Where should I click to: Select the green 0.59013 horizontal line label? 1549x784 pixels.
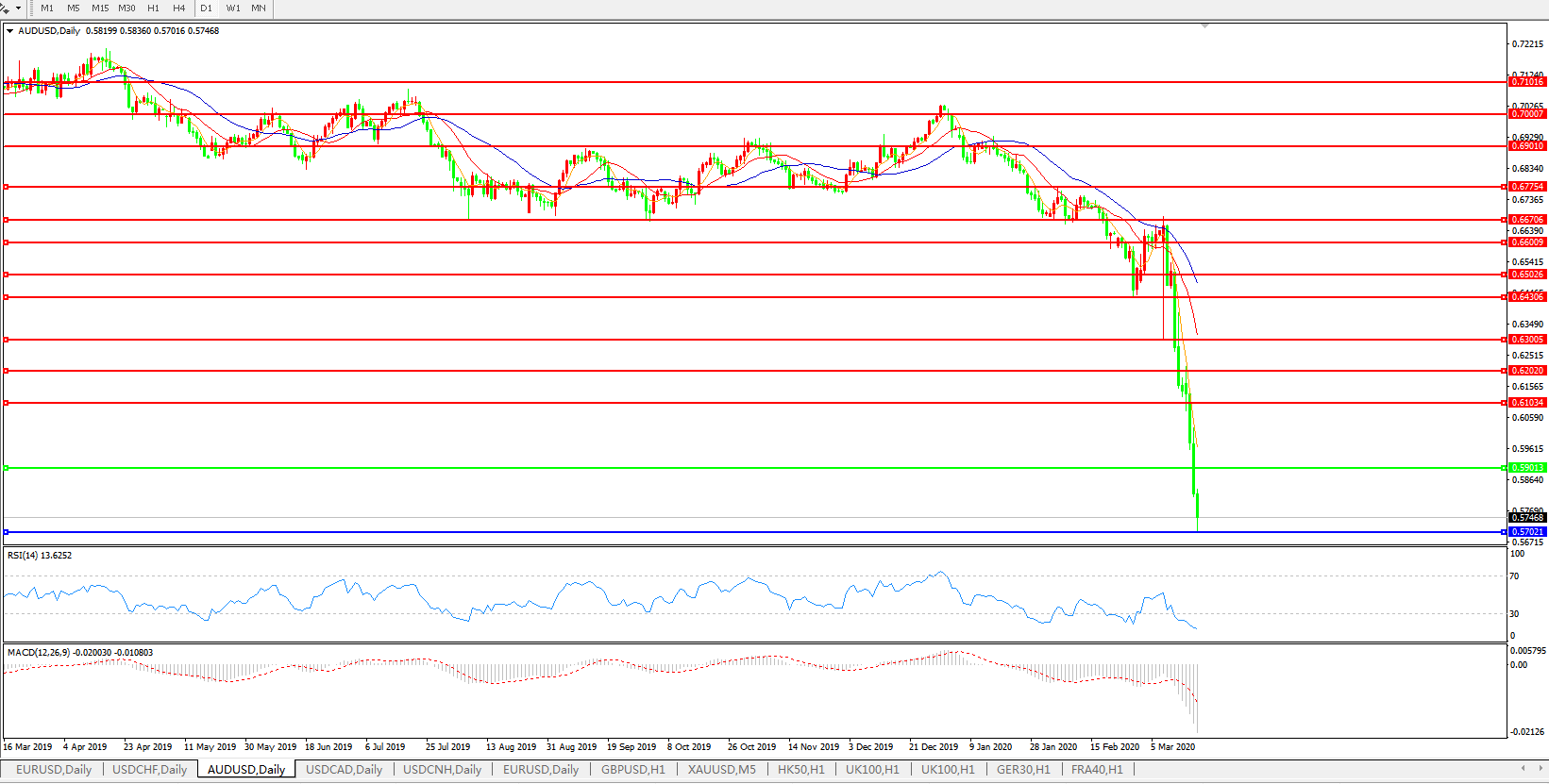1527,468
